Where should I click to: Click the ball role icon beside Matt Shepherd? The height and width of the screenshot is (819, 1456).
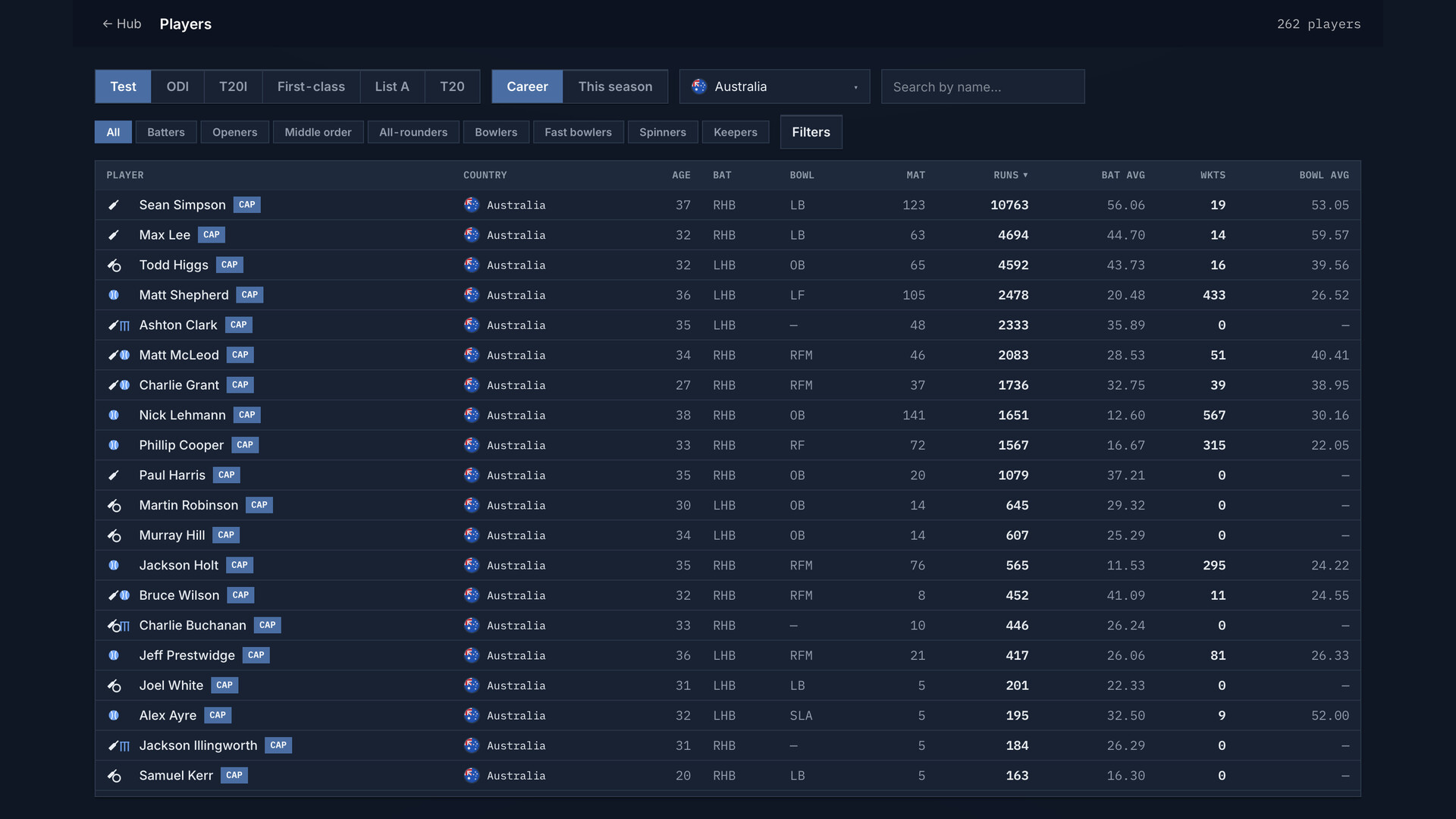point(114,295)
